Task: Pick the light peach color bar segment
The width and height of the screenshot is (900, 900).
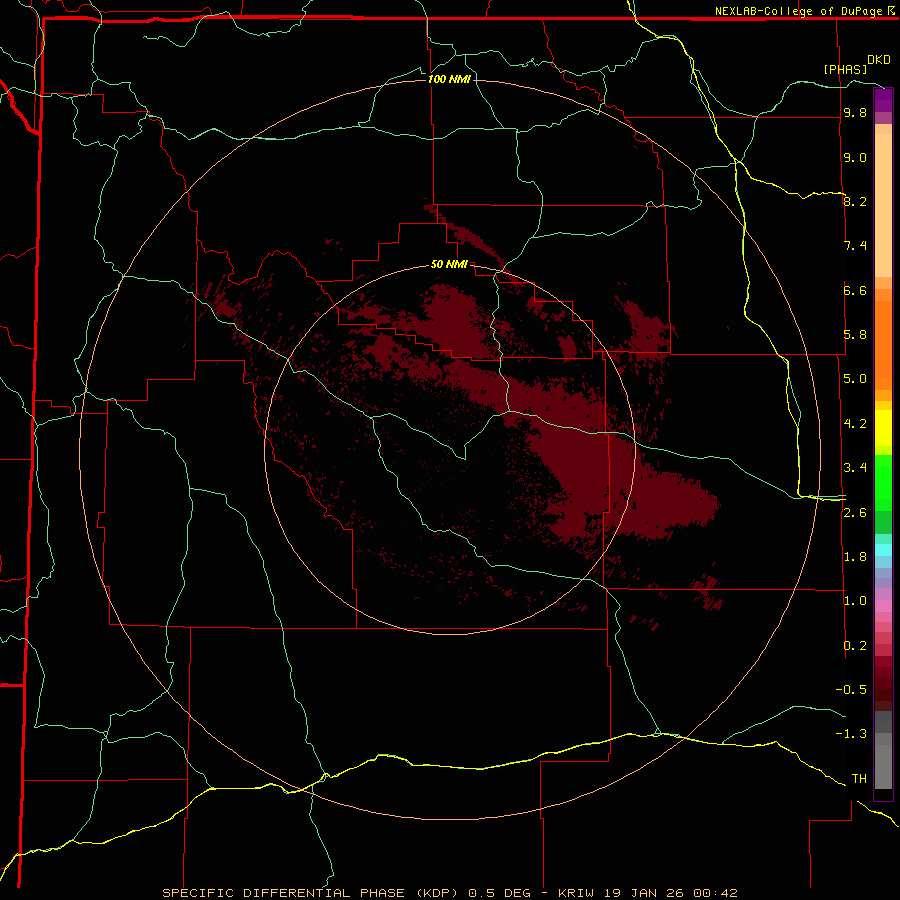Action: (883, 205)
